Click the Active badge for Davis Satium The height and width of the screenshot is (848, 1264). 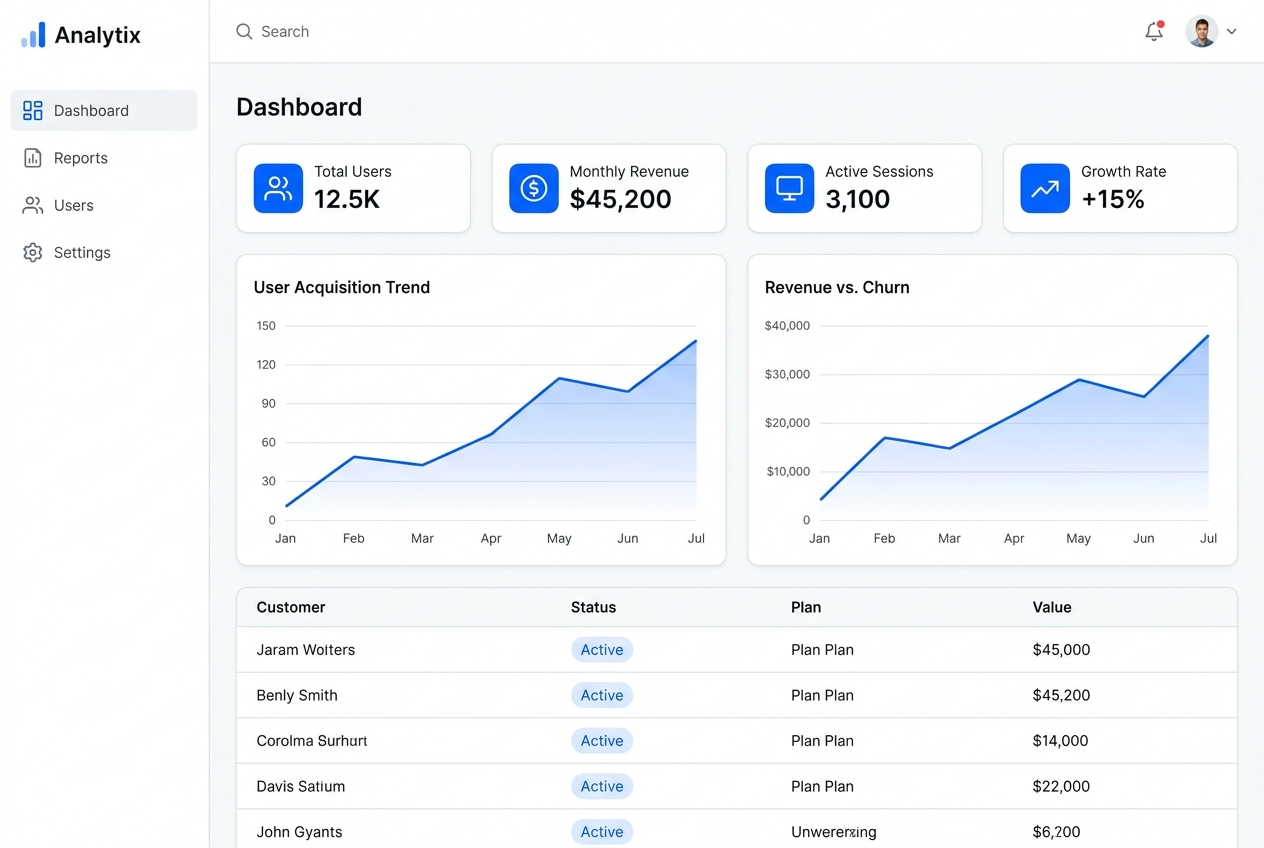pyautogui.click(x=602, y=786)
